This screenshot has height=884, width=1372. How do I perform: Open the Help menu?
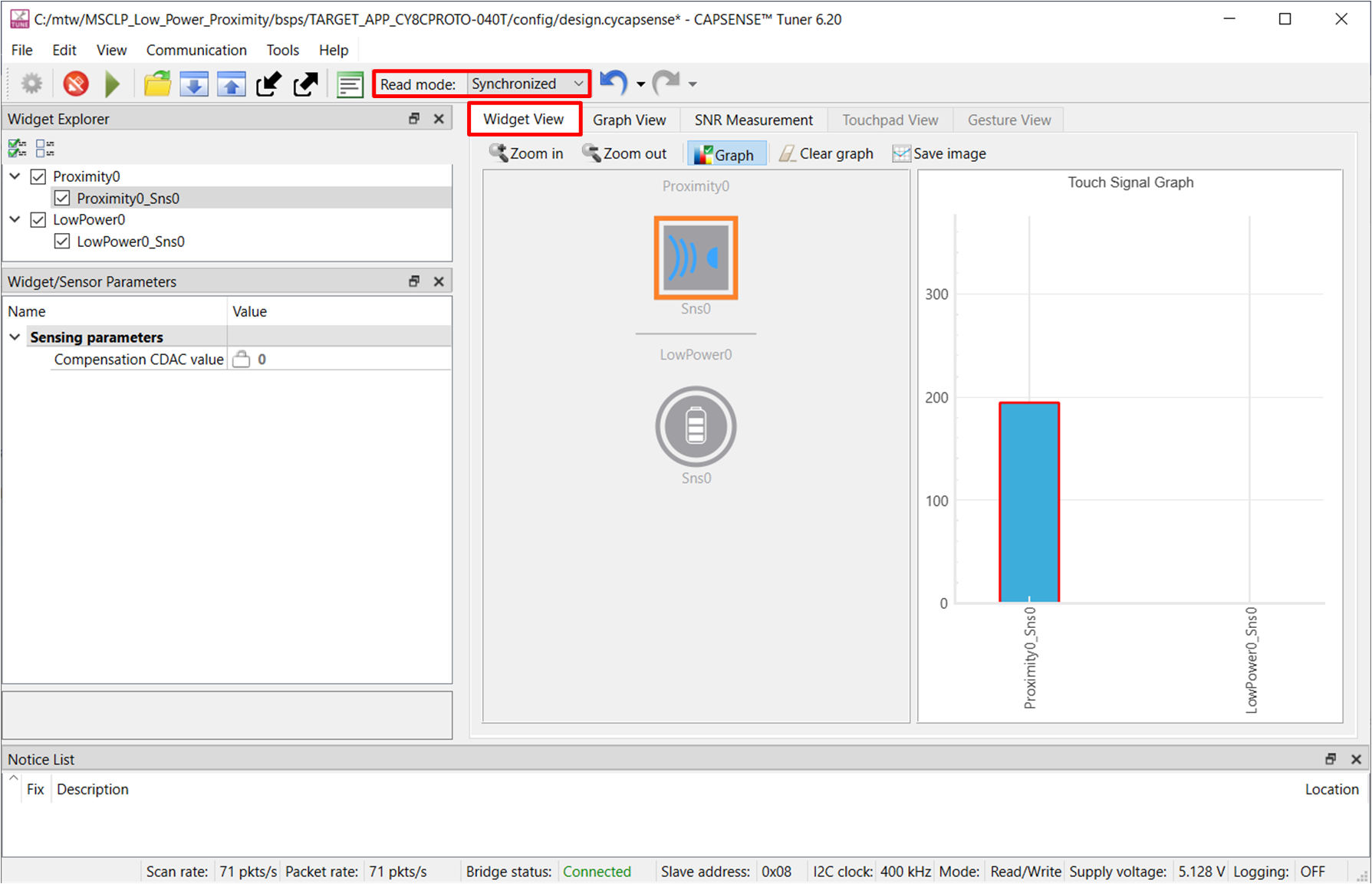(334, 50)
